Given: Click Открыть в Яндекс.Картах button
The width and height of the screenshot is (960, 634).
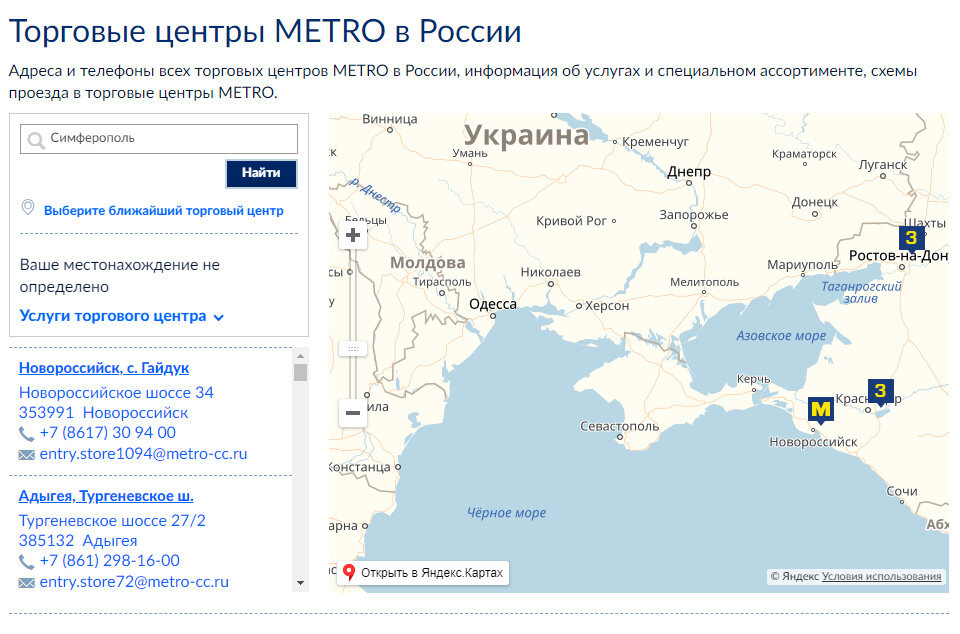Looking at the screenshot, I should point(424,573).
